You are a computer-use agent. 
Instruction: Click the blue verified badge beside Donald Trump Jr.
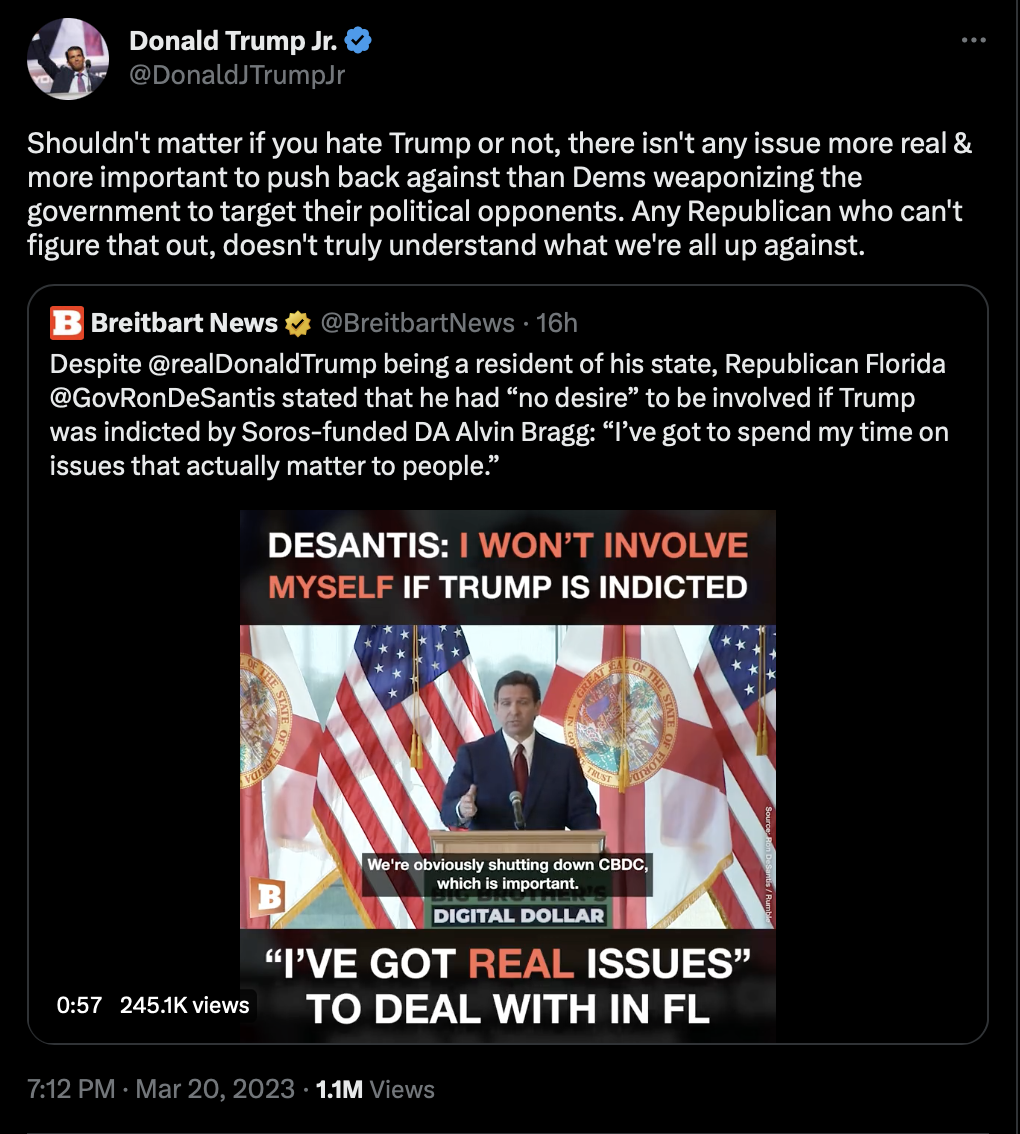coord(357,40)
